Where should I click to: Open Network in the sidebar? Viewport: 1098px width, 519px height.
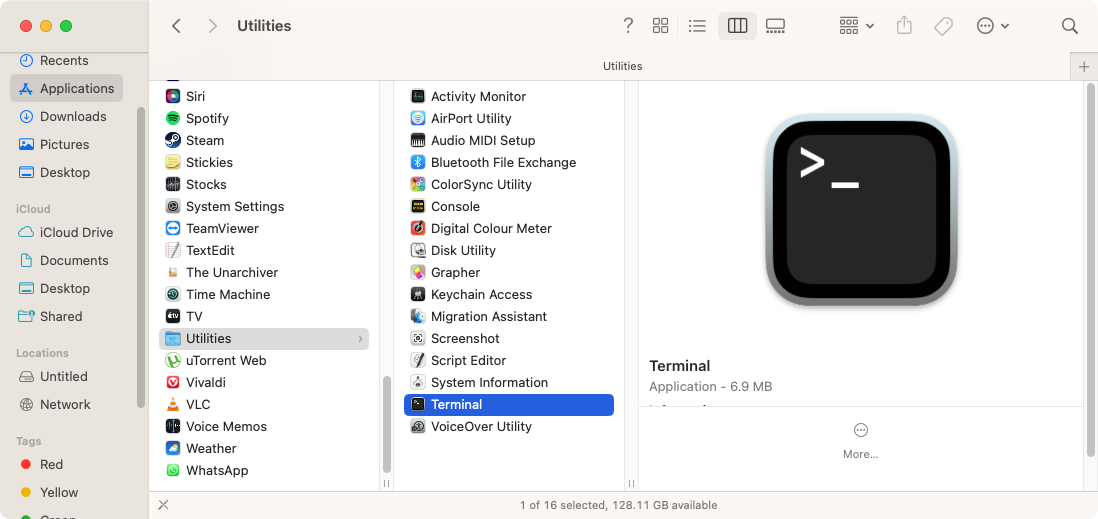point(55,404)
